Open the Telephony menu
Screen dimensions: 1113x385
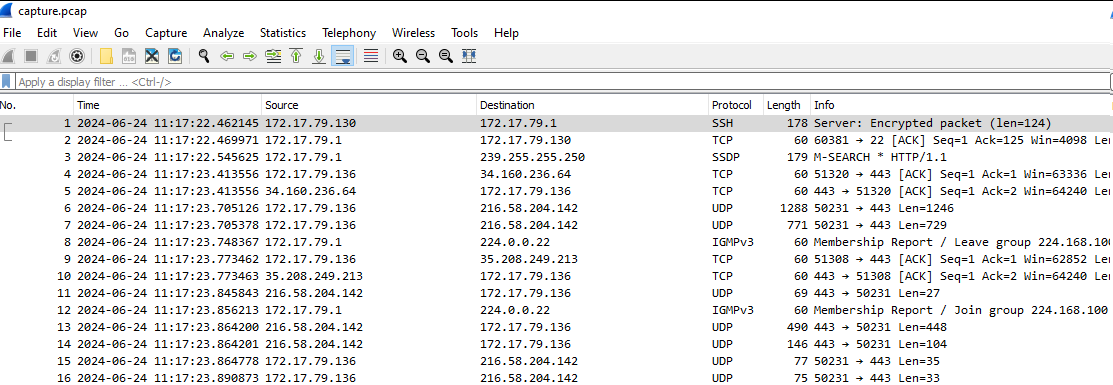point(349,33)
